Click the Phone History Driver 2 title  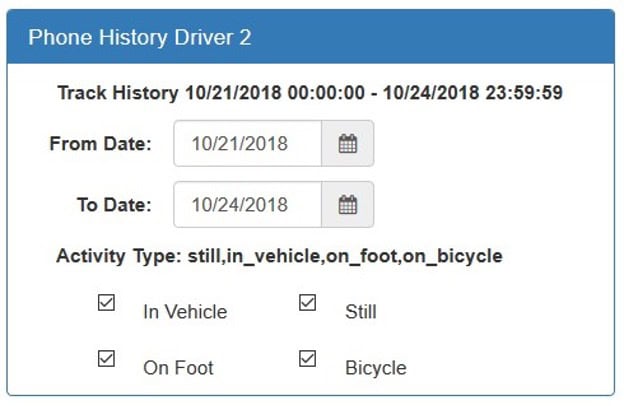(x=140, y=37)
